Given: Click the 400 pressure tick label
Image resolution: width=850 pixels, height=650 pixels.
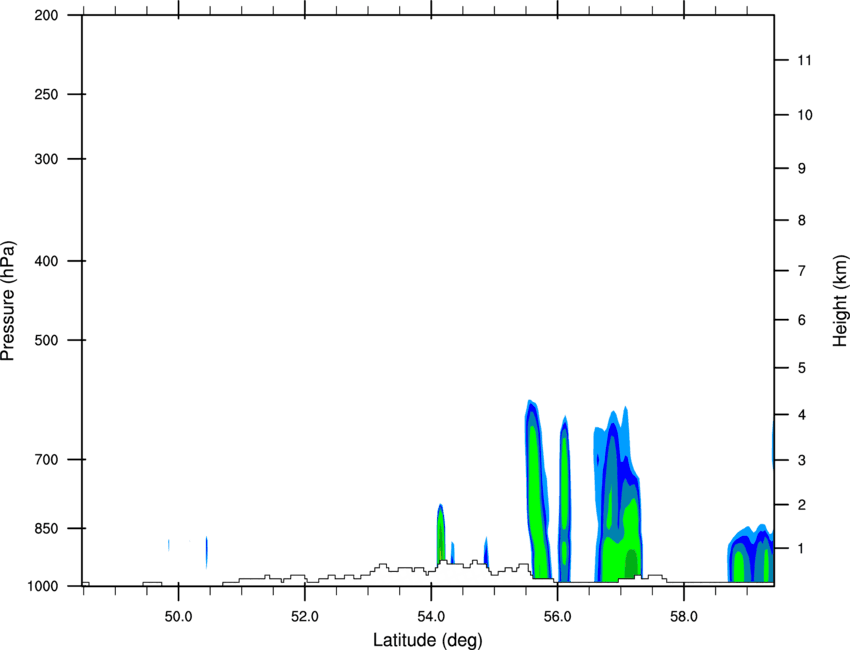Looking at the screenshot, I should pyautogui.click(x=47, y=261).
